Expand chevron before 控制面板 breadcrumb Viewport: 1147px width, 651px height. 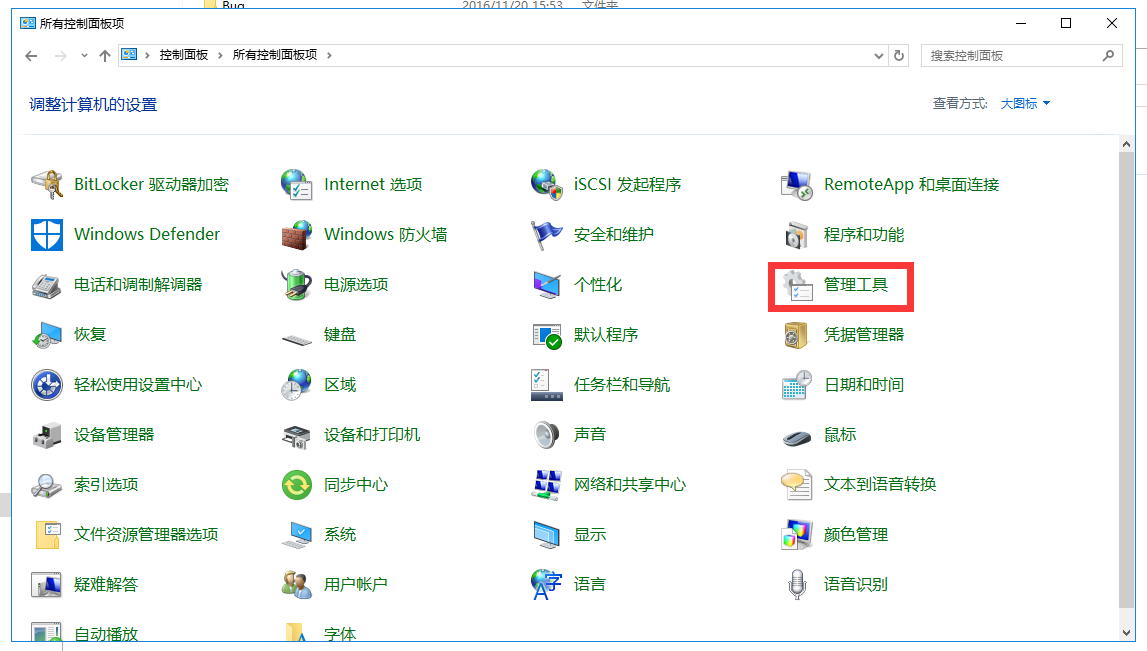click(x=147, y=56)
